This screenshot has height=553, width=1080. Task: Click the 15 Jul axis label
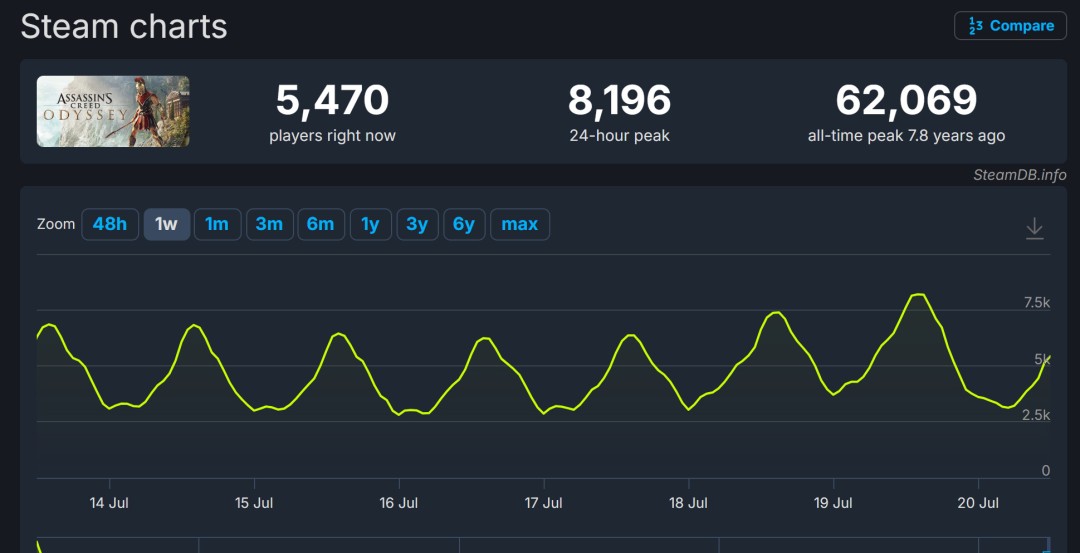click(254, 503)
